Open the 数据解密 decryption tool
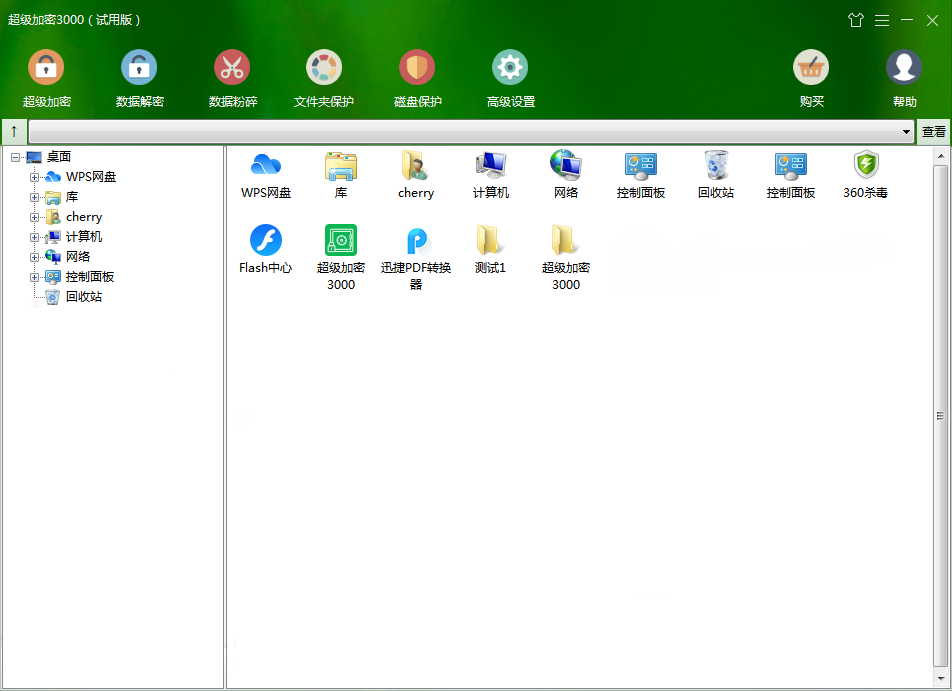Viewport: 952px width, 691px height. click(x=139, y=78)
